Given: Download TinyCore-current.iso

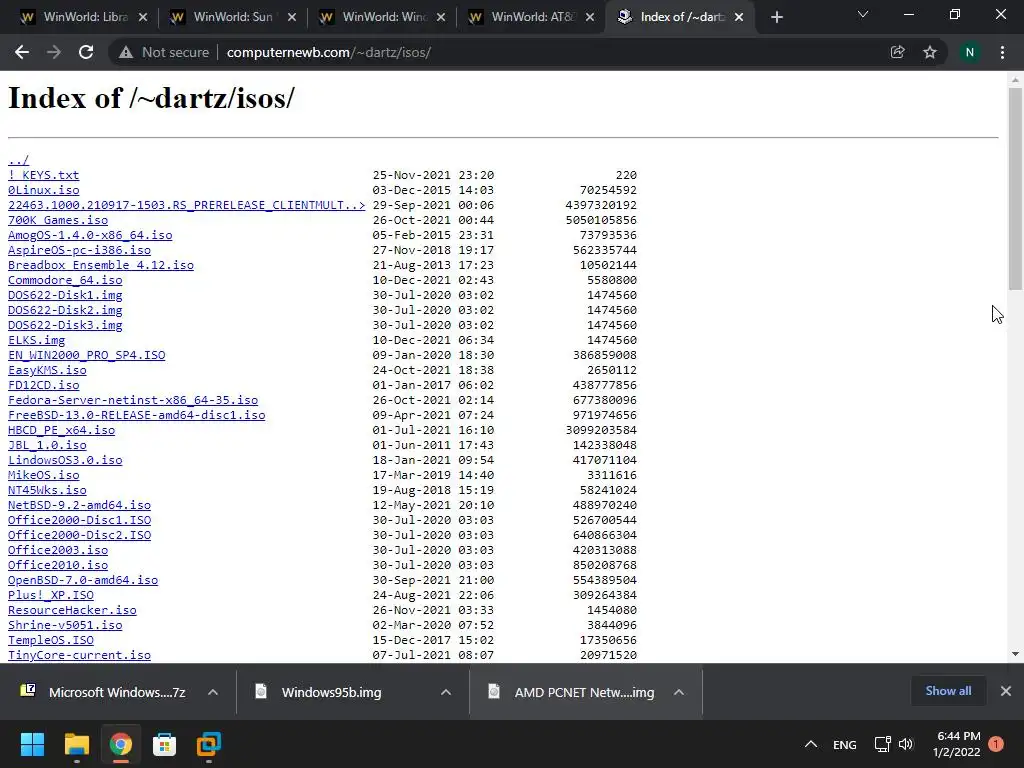Looking at the screenshot, I should [79, 656].
